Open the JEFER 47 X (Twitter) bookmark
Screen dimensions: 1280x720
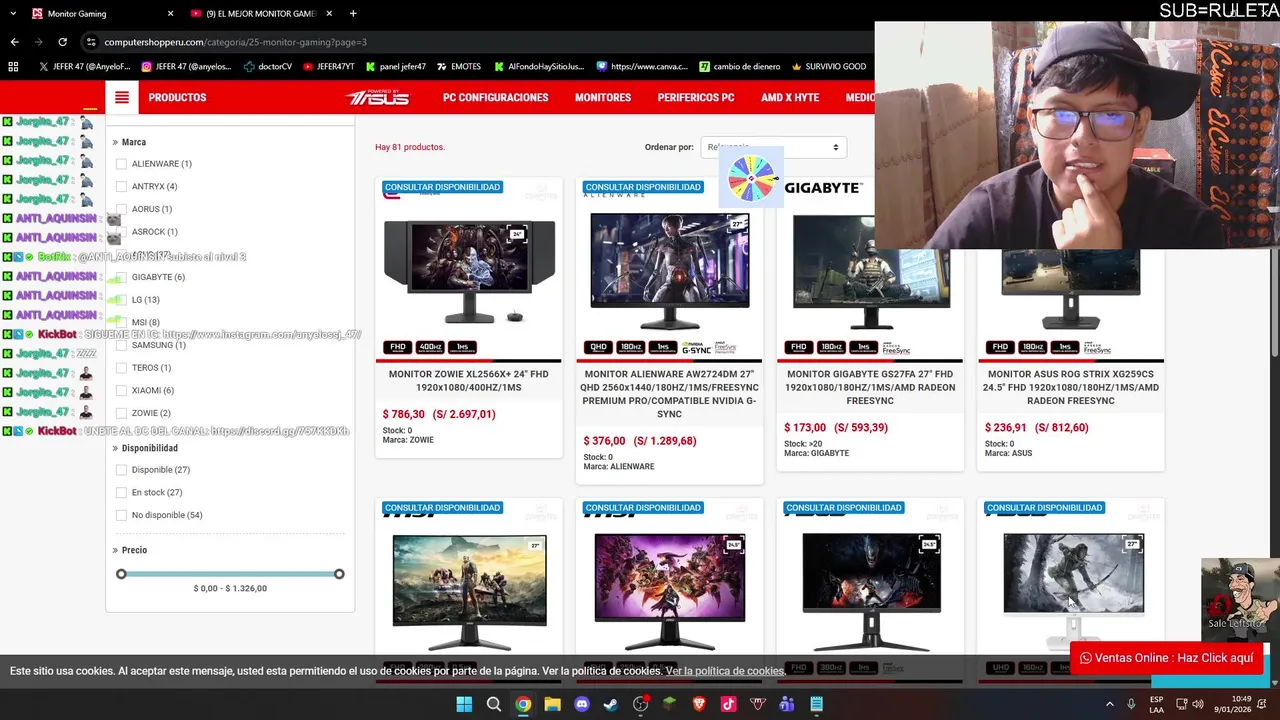tap(84, 67)
